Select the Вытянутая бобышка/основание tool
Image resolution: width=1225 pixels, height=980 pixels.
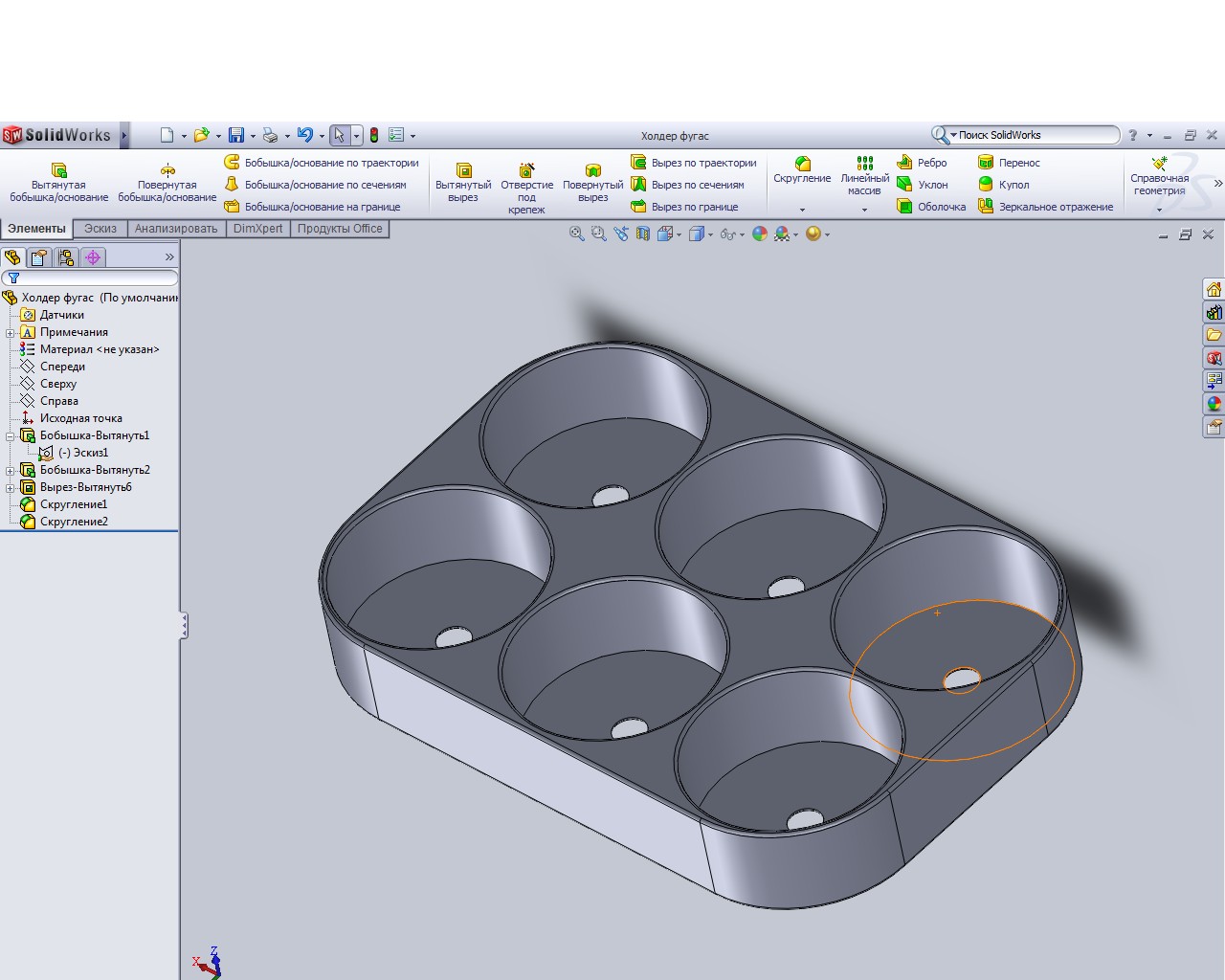click(x=58, y=182)
